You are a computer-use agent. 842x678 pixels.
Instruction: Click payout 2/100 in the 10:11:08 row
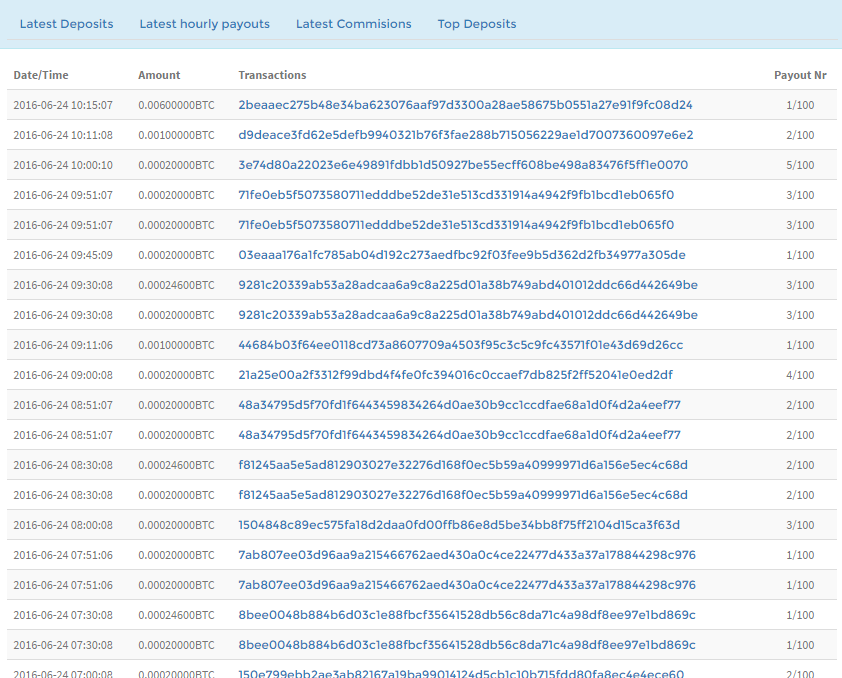[800, 135]
